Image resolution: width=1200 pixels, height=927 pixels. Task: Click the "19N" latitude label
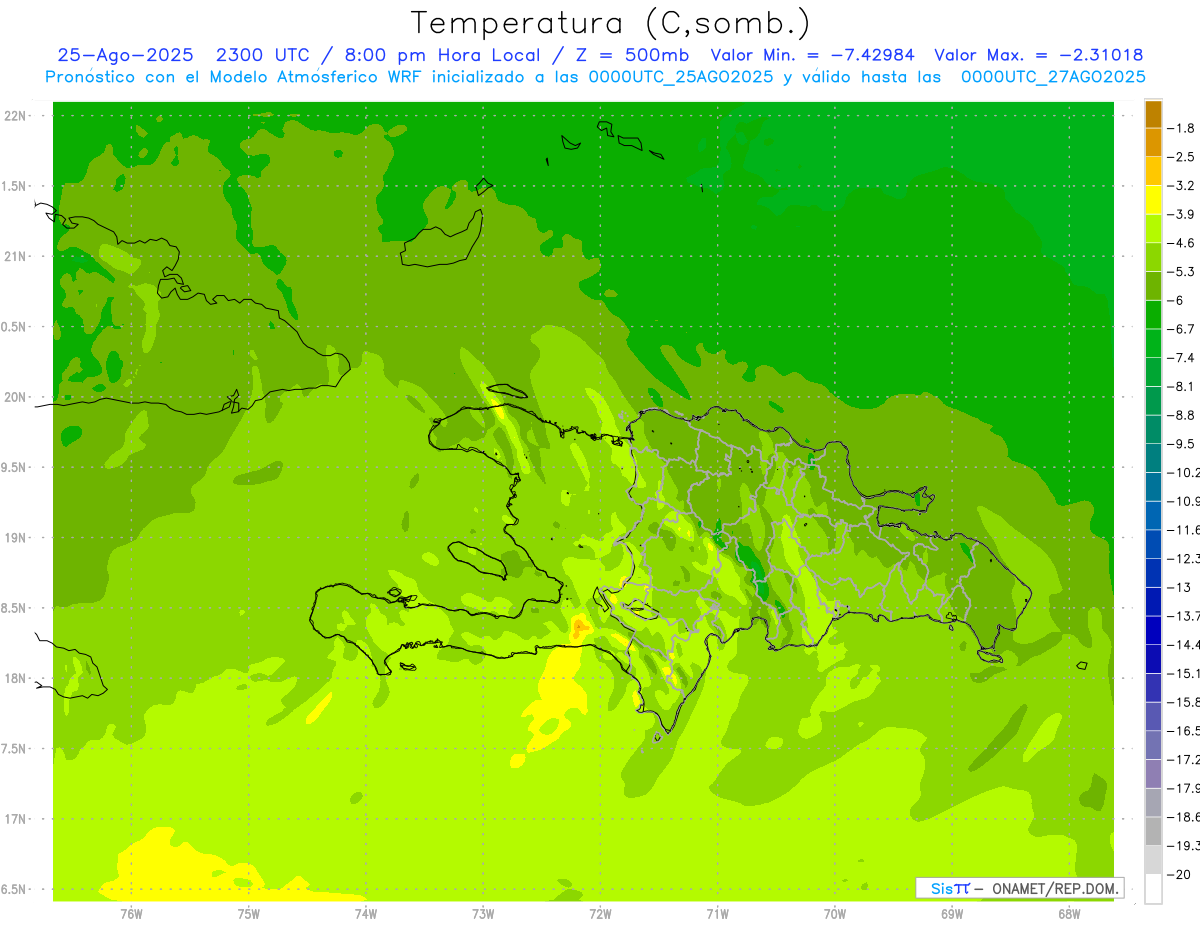coord(17,538)
